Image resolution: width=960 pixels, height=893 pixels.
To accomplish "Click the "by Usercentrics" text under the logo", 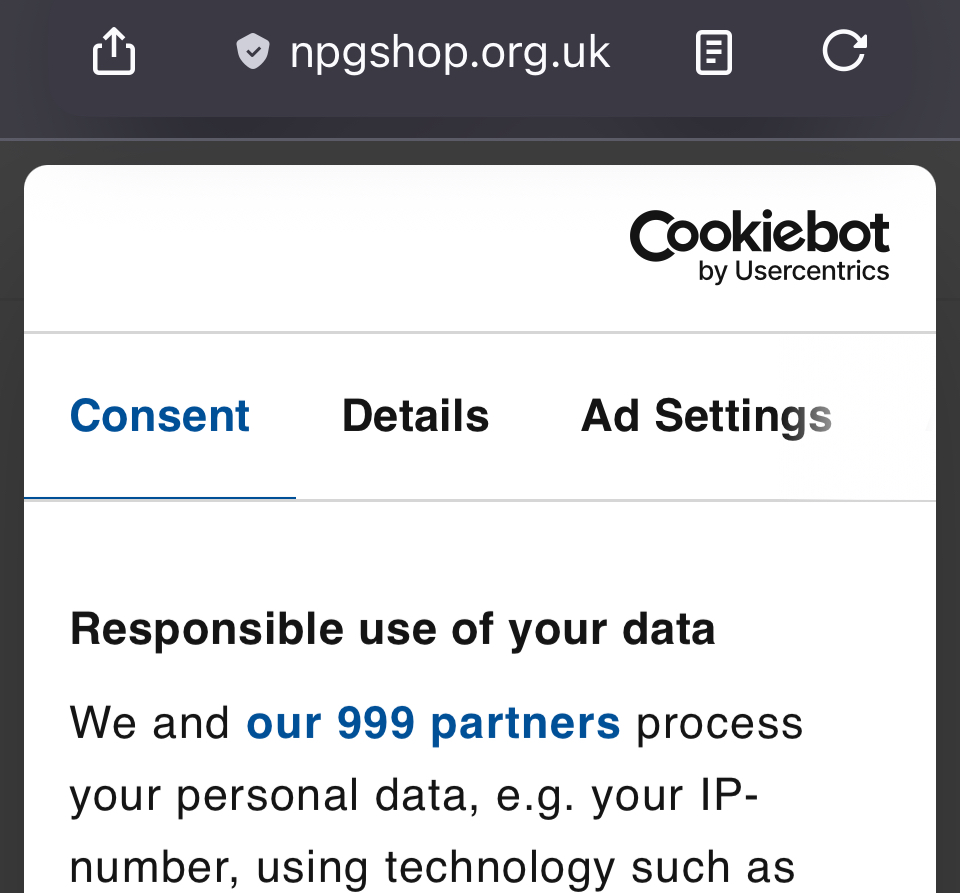I will (x=794, y=271).
